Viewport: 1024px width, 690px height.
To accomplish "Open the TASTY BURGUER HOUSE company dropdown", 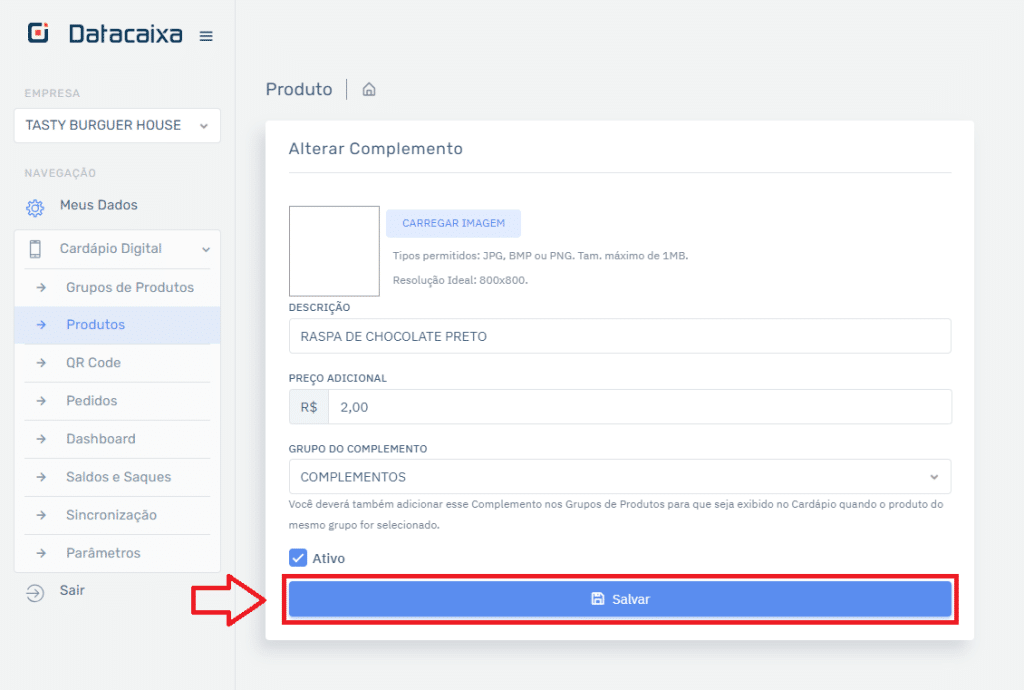I will (117, 126).
